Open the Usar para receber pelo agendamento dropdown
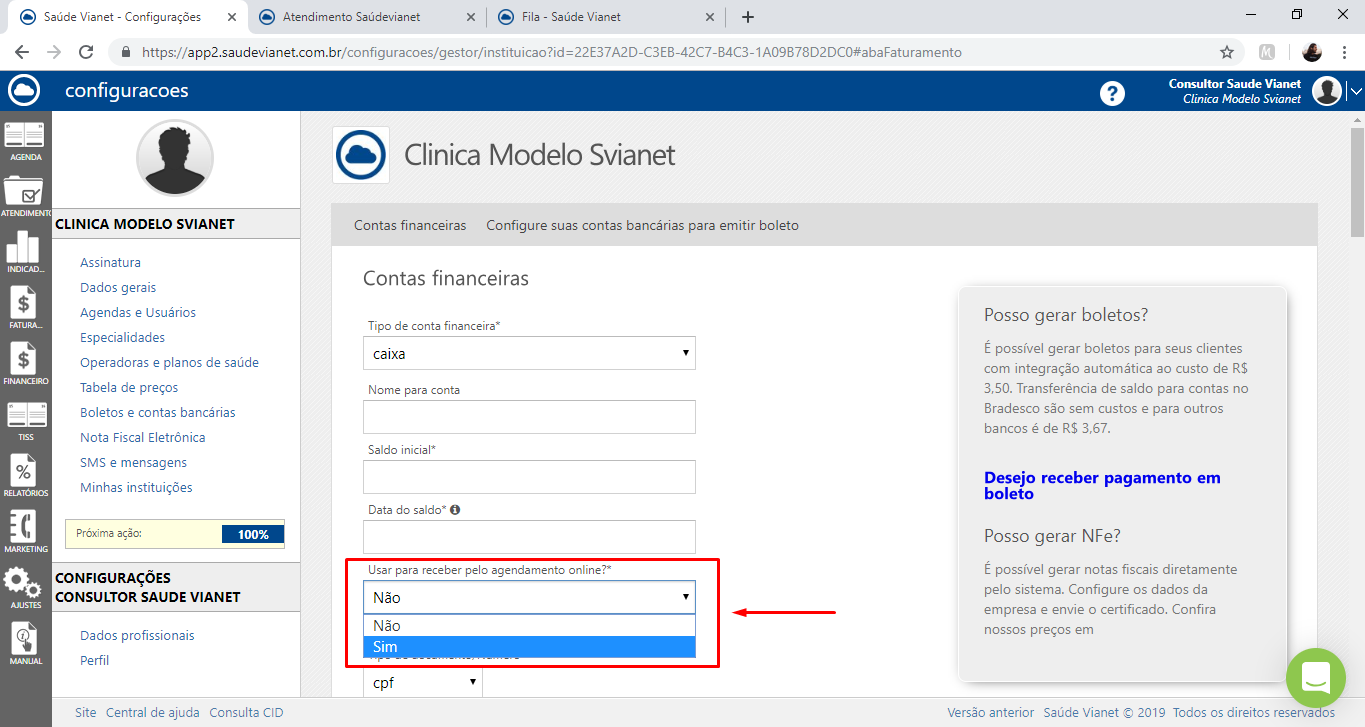Viewport: 1365px width, 727px height. click(529, 597)
